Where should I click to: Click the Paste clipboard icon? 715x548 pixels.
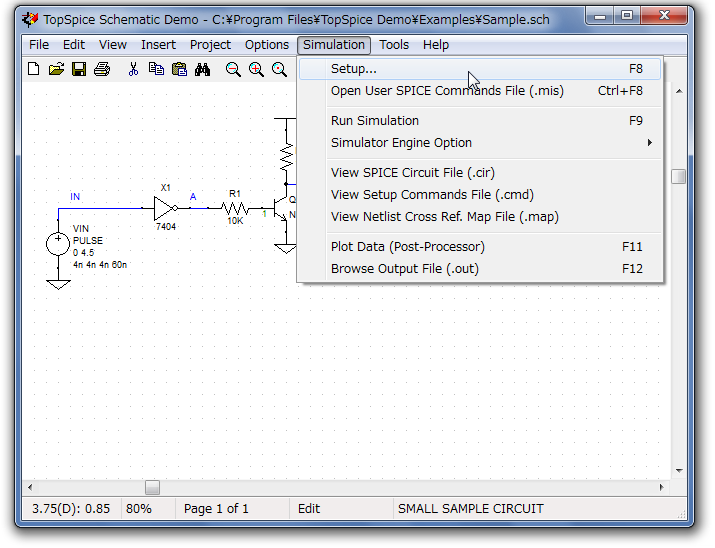coord(179,69)
